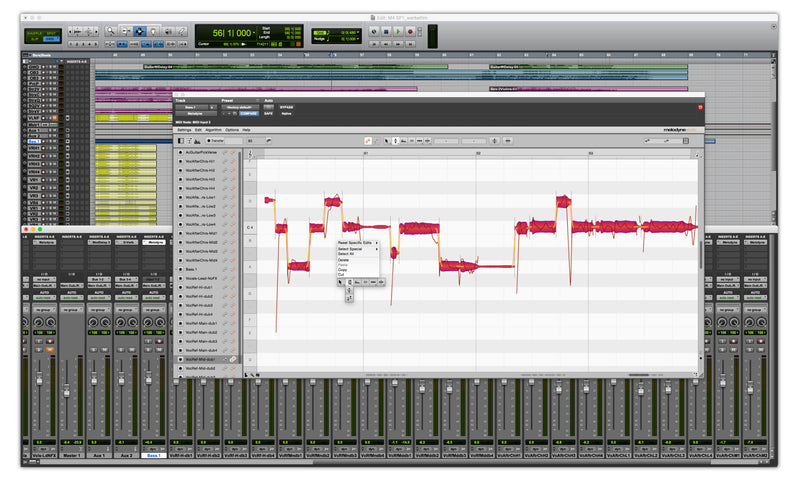Choose Copy in context menu

pos(342,269)
